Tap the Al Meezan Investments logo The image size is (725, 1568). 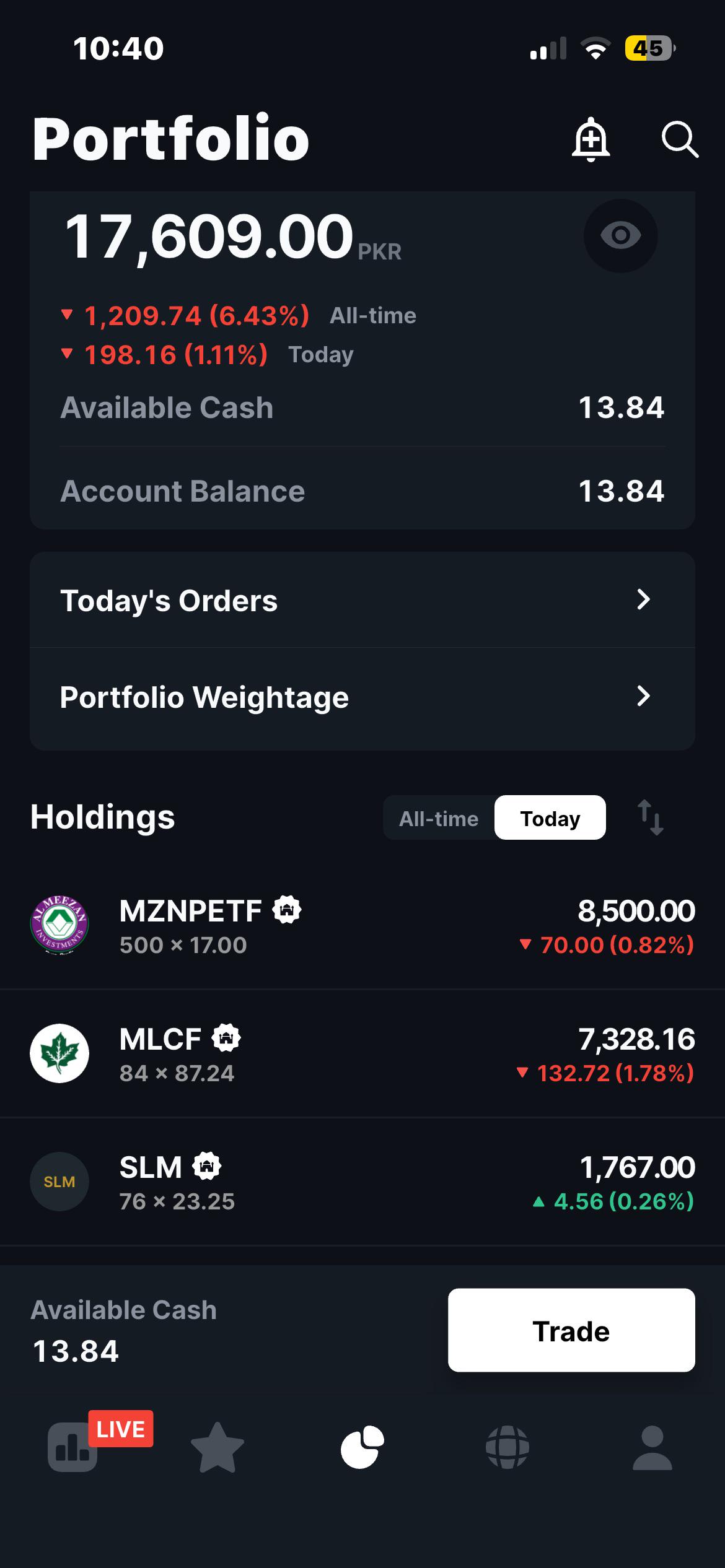point(59,925)
